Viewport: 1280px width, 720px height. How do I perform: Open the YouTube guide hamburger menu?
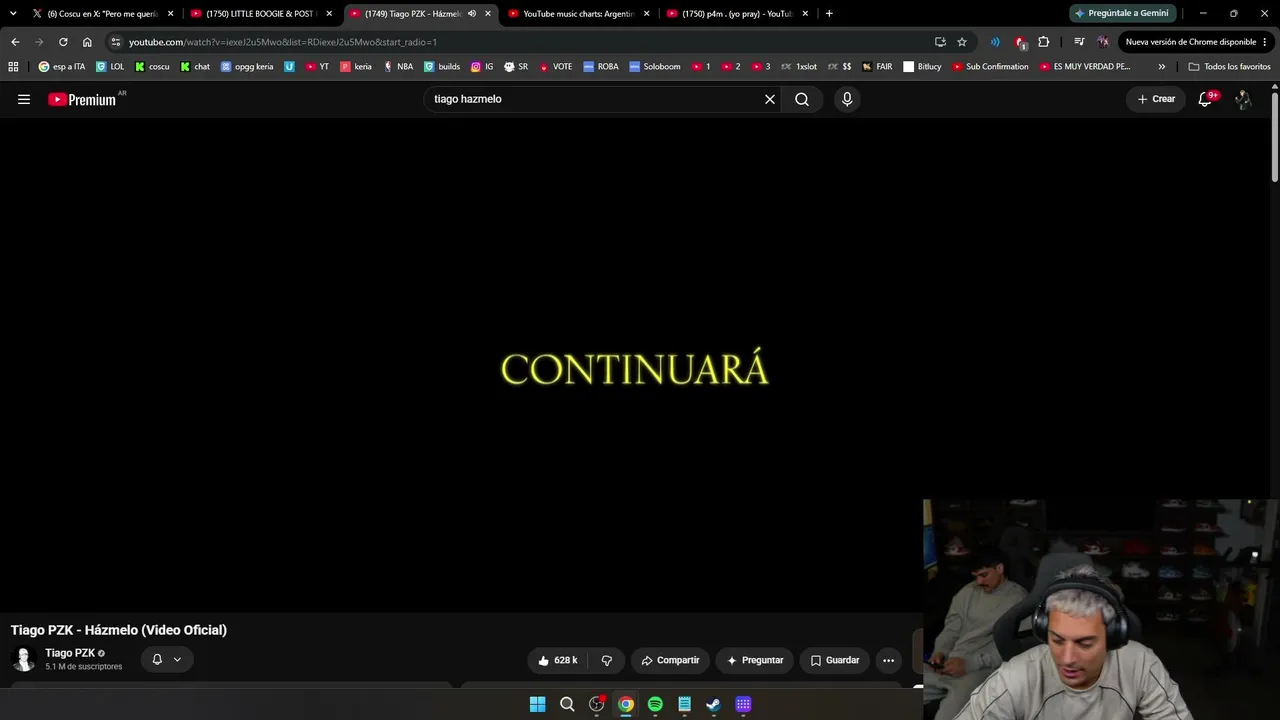[x=24, y=99]
